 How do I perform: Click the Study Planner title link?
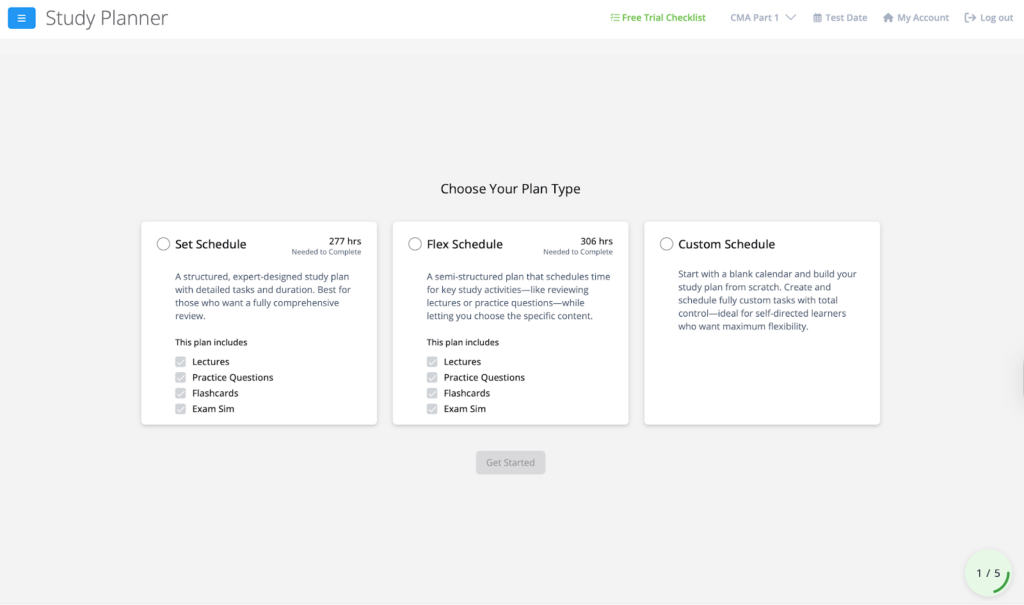point(106,17)
